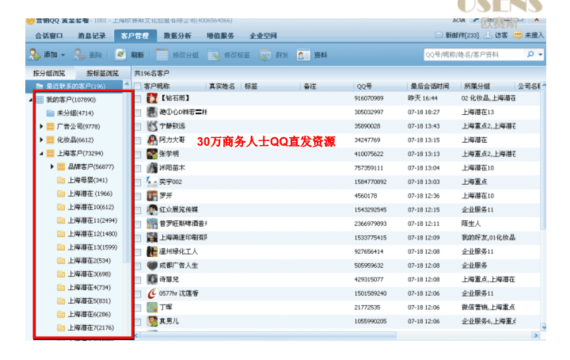The image size is (570, 360).
Task: Collapse the 上海客户(73294) group
Action: (x=41, y=153)
